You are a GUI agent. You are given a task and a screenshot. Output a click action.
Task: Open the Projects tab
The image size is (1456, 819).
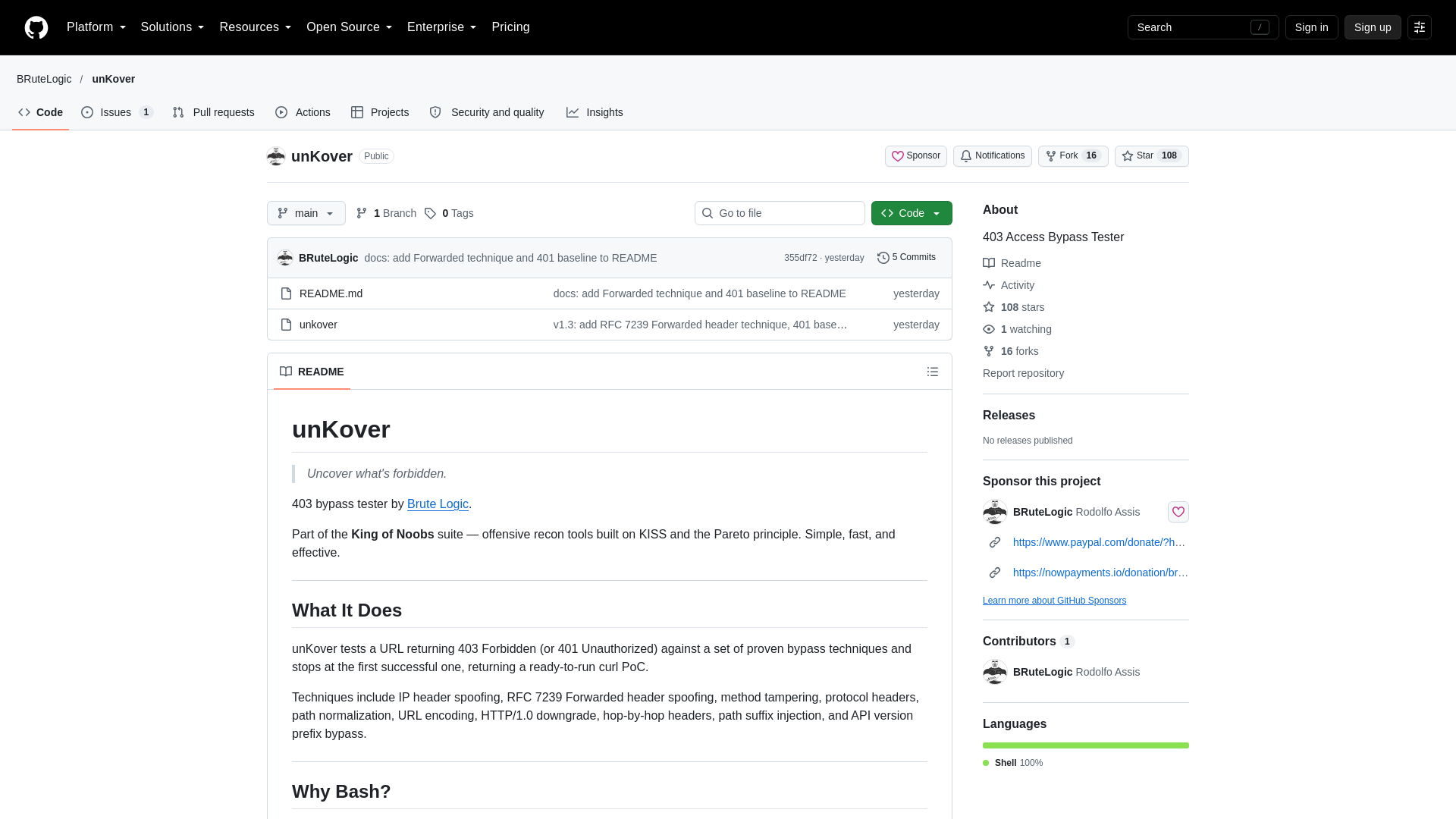(x=380, y=112)
